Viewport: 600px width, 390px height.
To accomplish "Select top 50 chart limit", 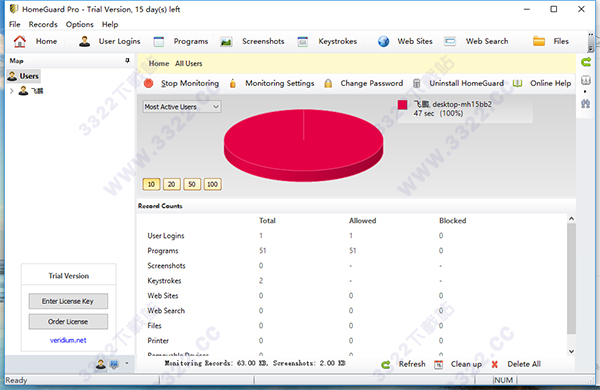I will tap(192, 184).
